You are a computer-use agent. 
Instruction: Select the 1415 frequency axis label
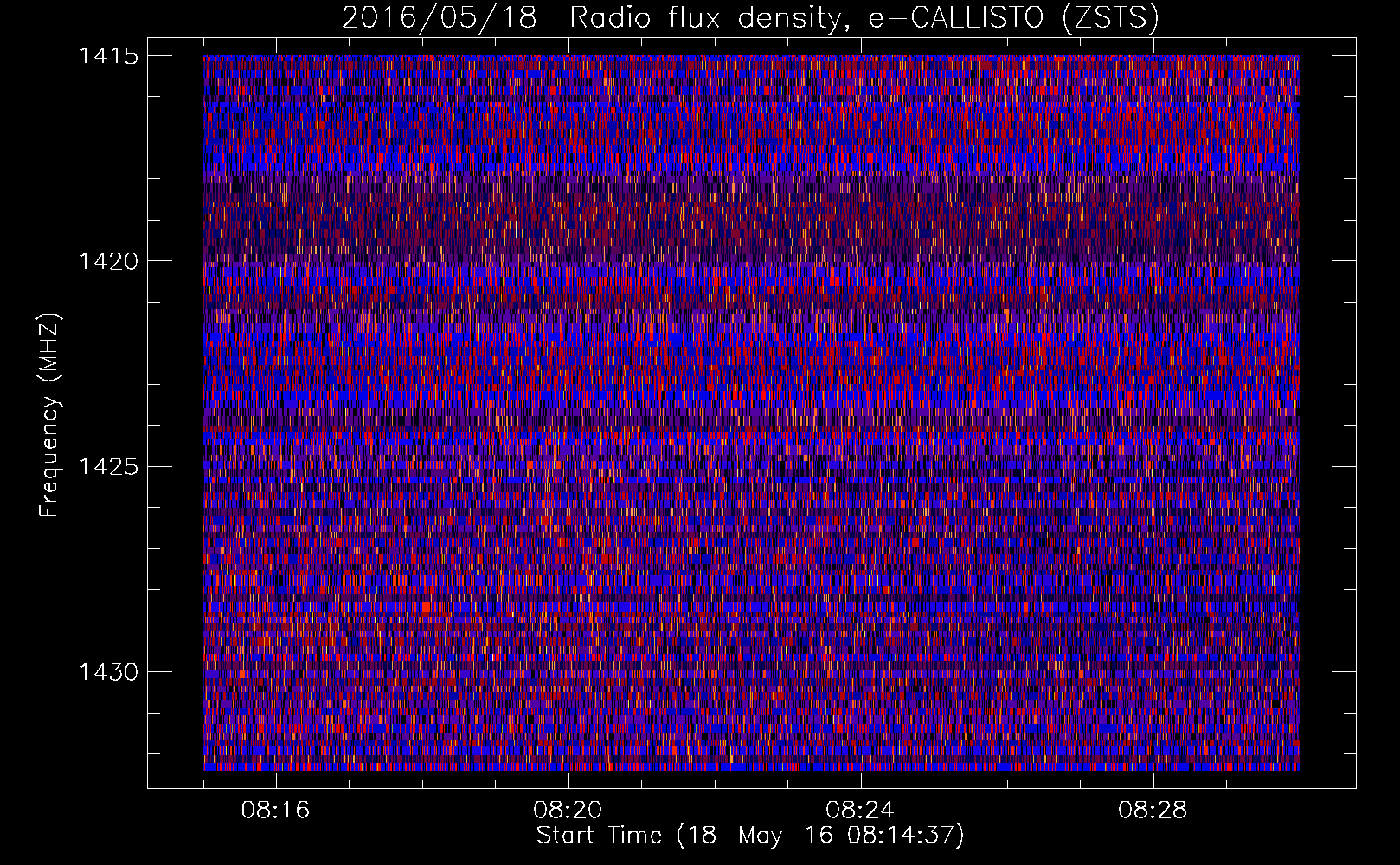coord(108,56)
